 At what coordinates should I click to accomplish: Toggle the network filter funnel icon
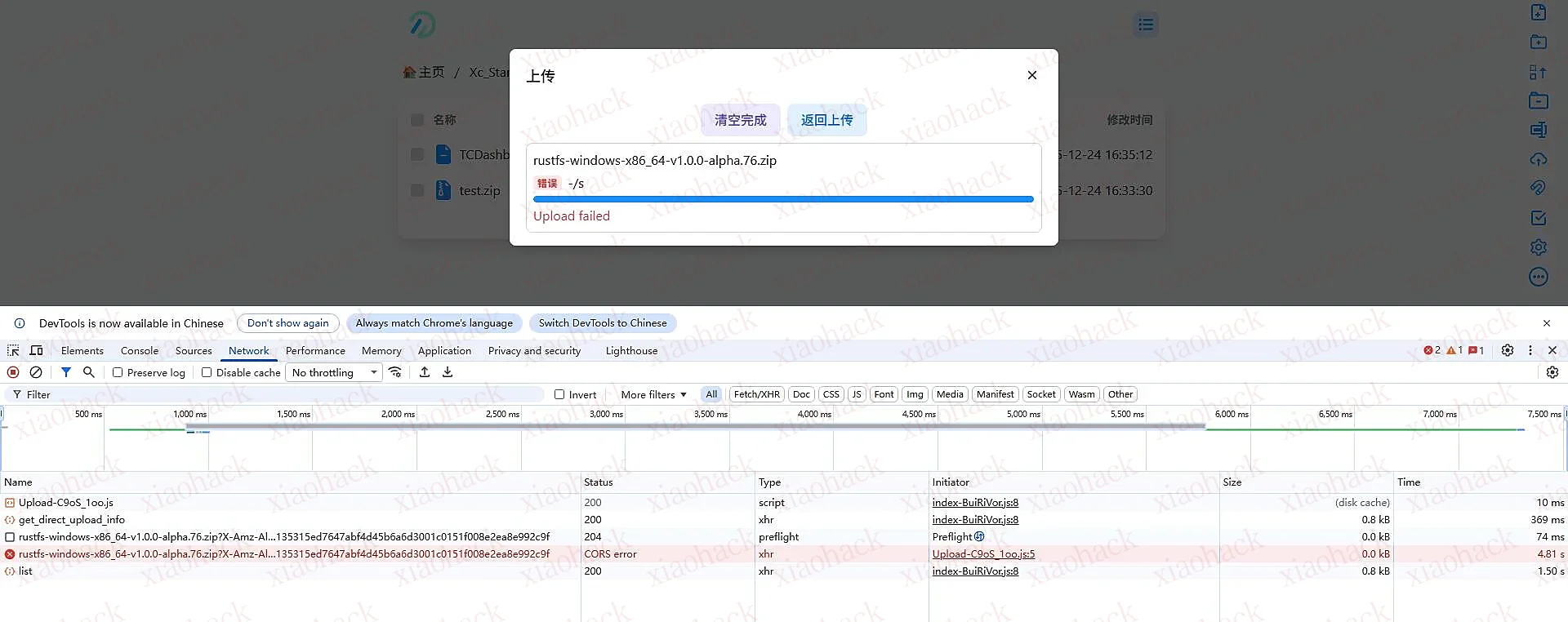tap(66, 372)
